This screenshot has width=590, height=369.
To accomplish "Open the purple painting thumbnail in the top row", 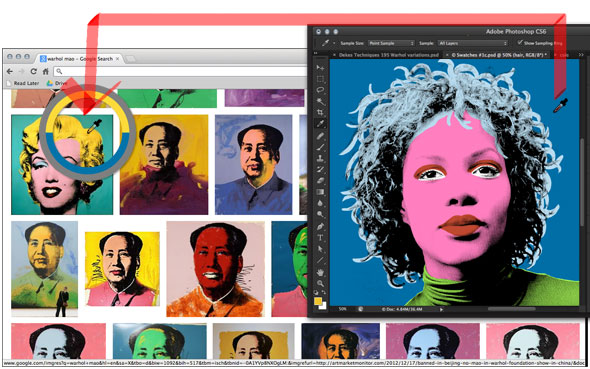I will pos(264,98).
